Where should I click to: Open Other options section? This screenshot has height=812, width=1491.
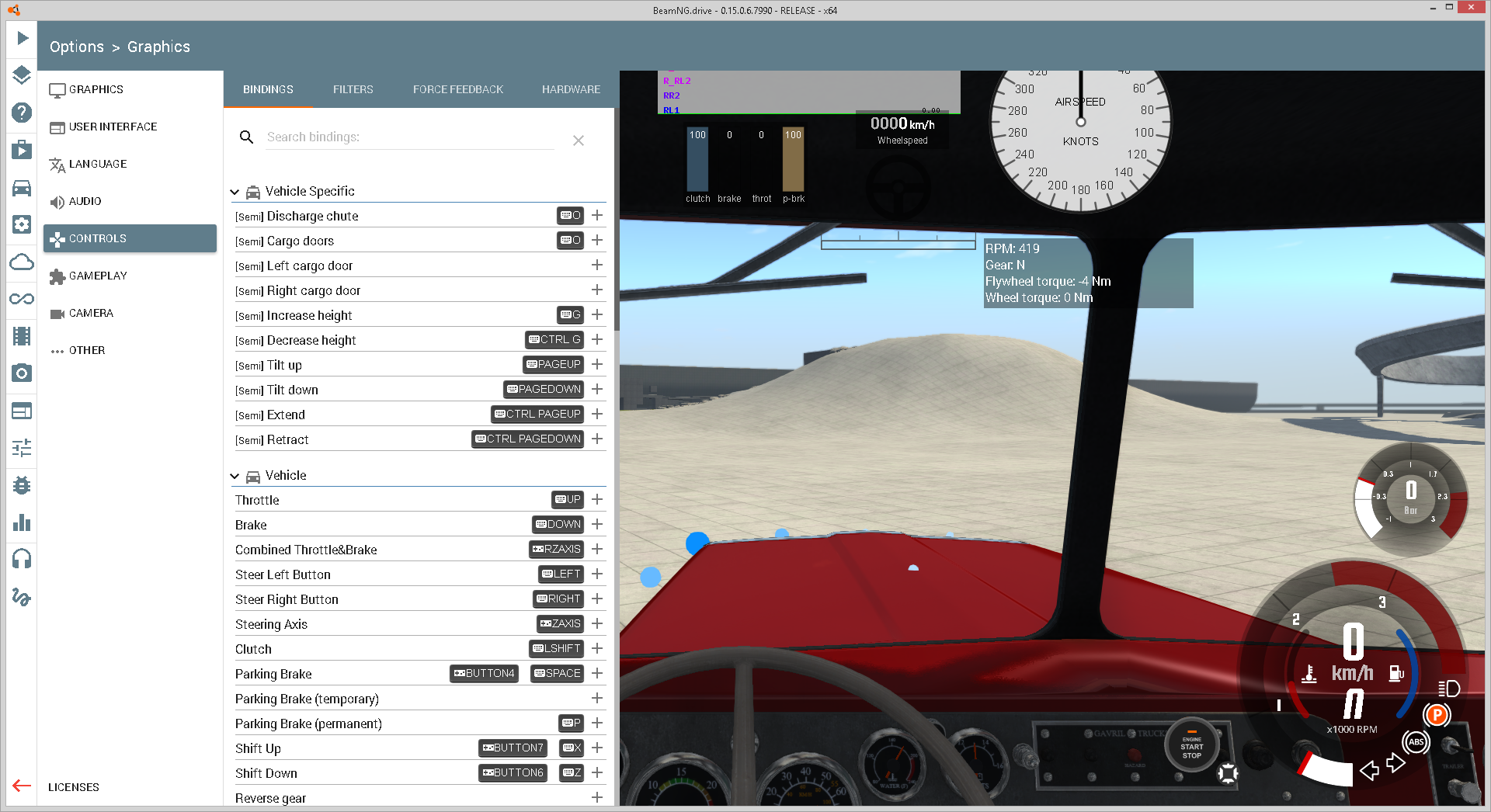[130, 350]
